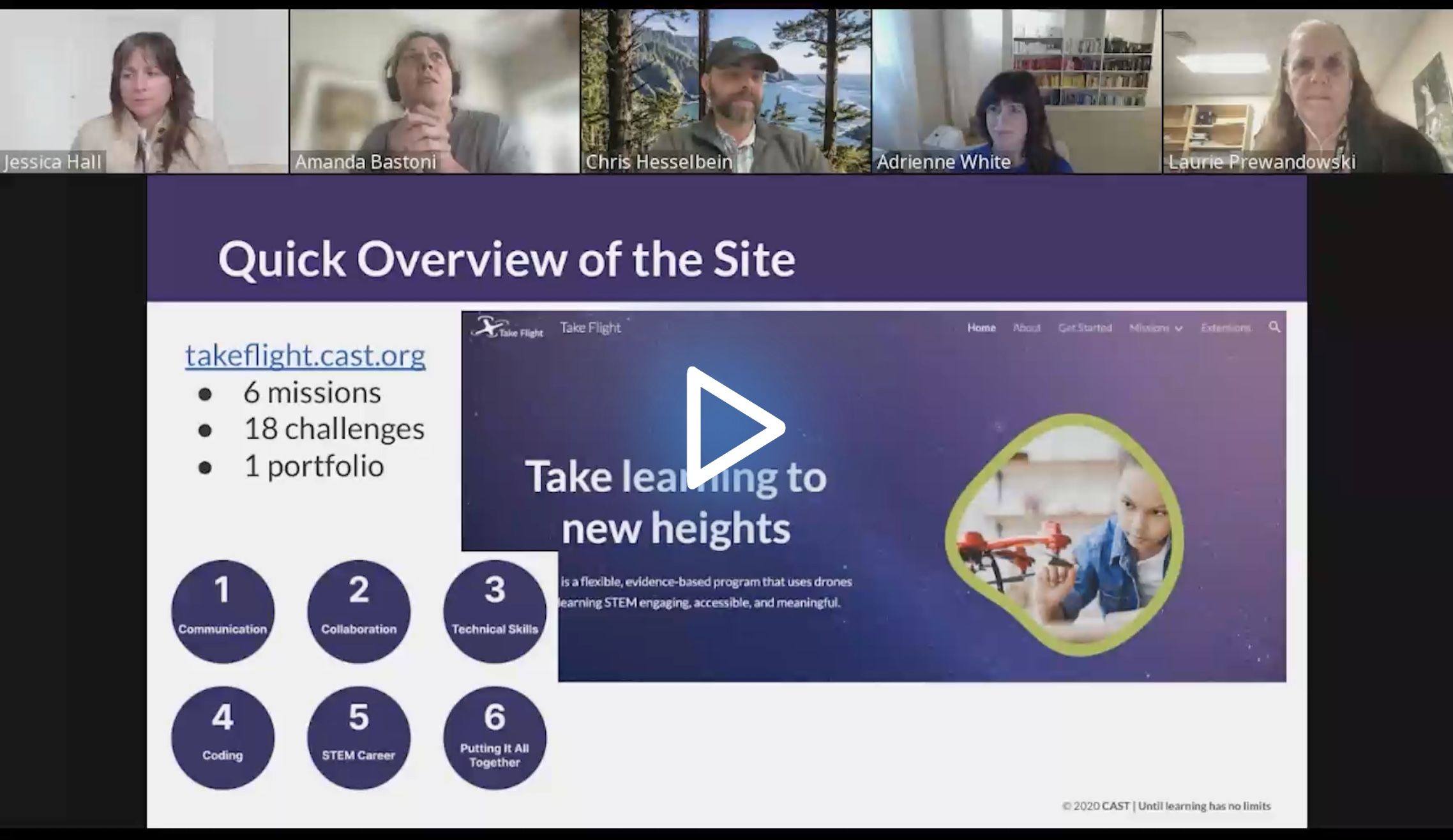
Task: Open the takeflight.cast.org link
Action: [305, 356]
